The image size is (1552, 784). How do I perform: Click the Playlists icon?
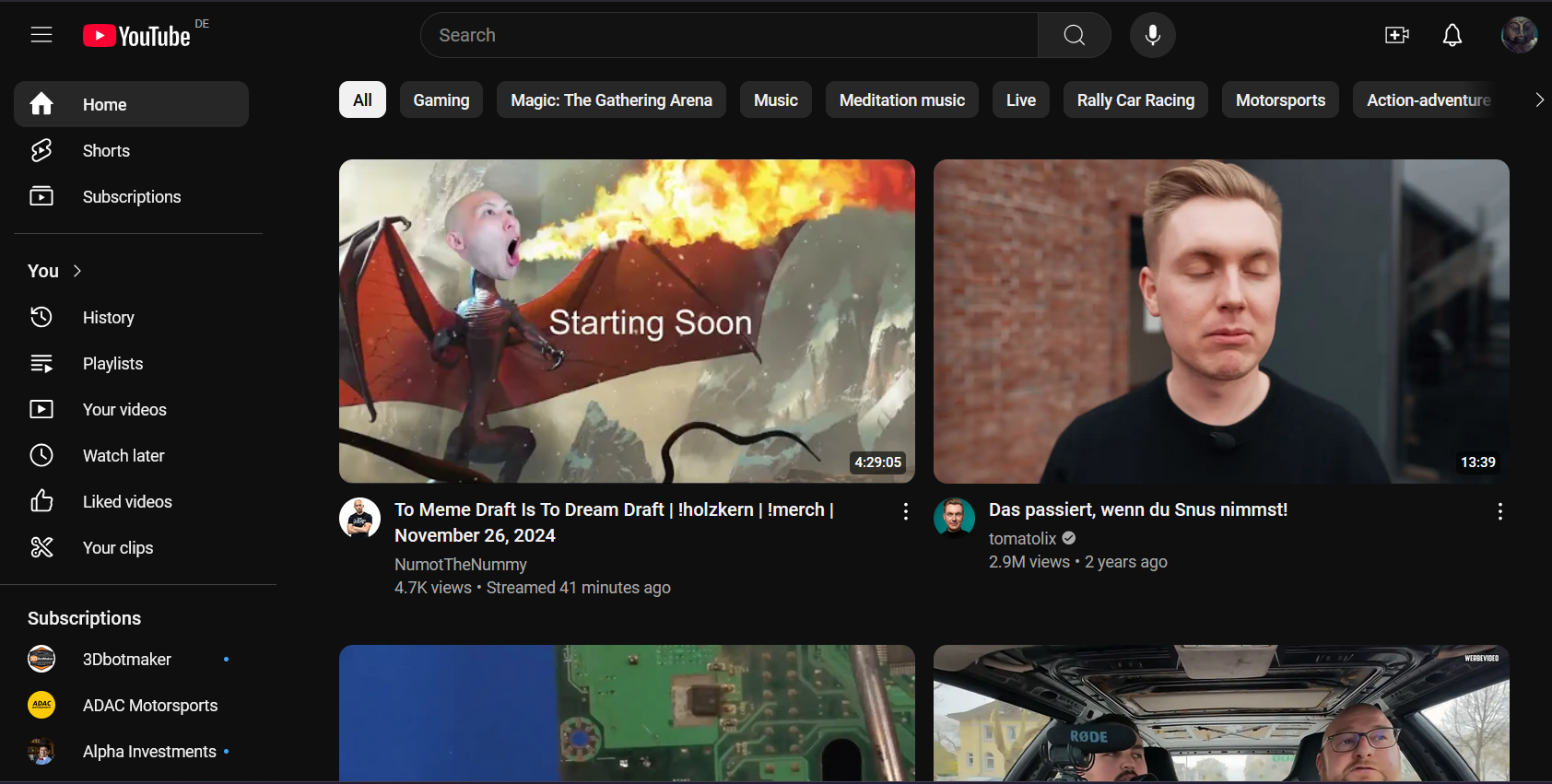point(41,363)
